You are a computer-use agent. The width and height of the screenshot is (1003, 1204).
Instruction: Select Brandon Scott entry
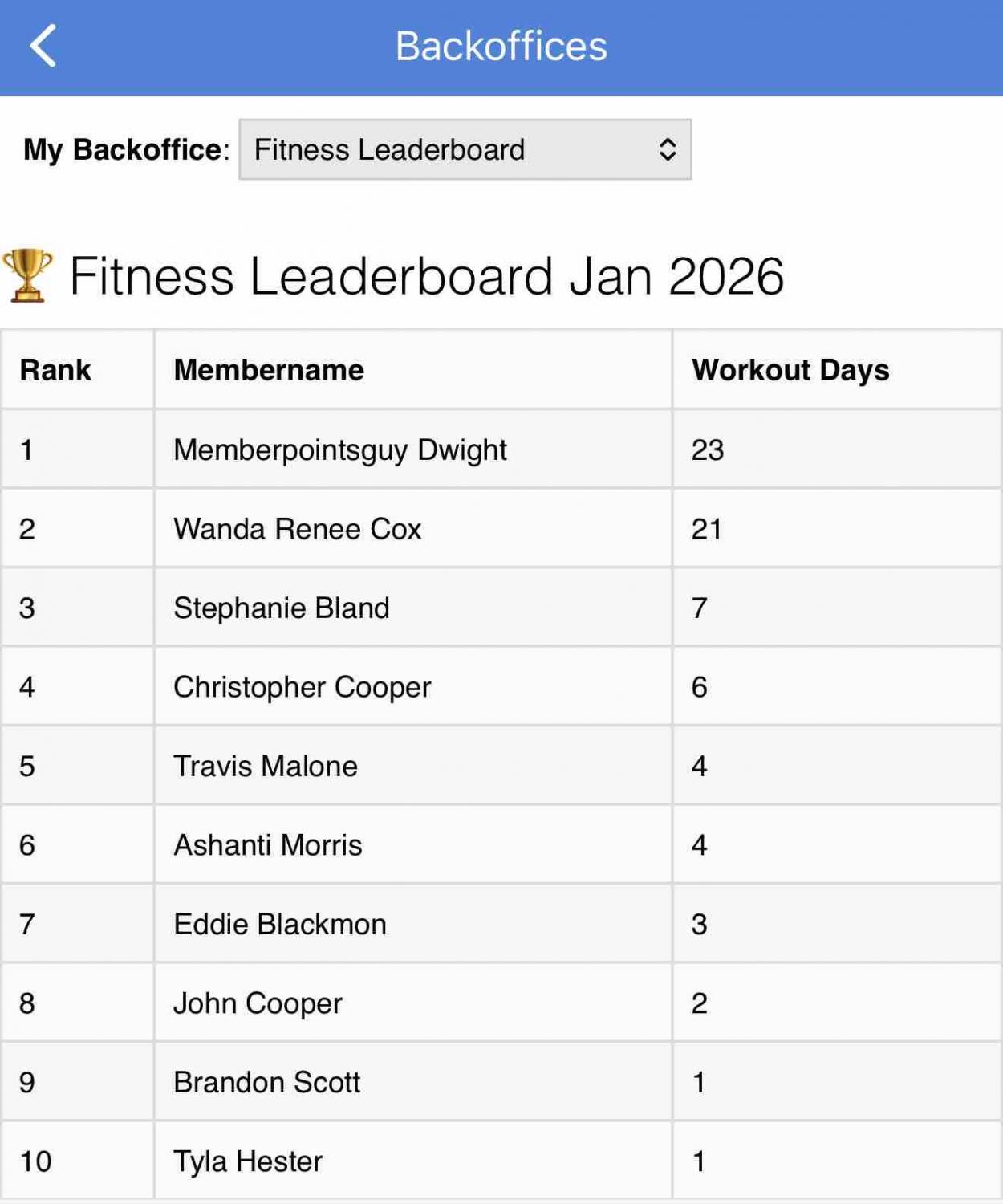click(267, 1082)
